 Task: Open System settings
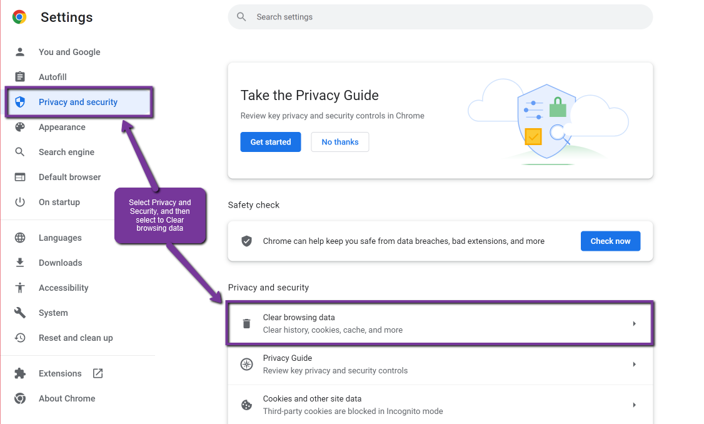pyautogui.click(x=53, y=313)
